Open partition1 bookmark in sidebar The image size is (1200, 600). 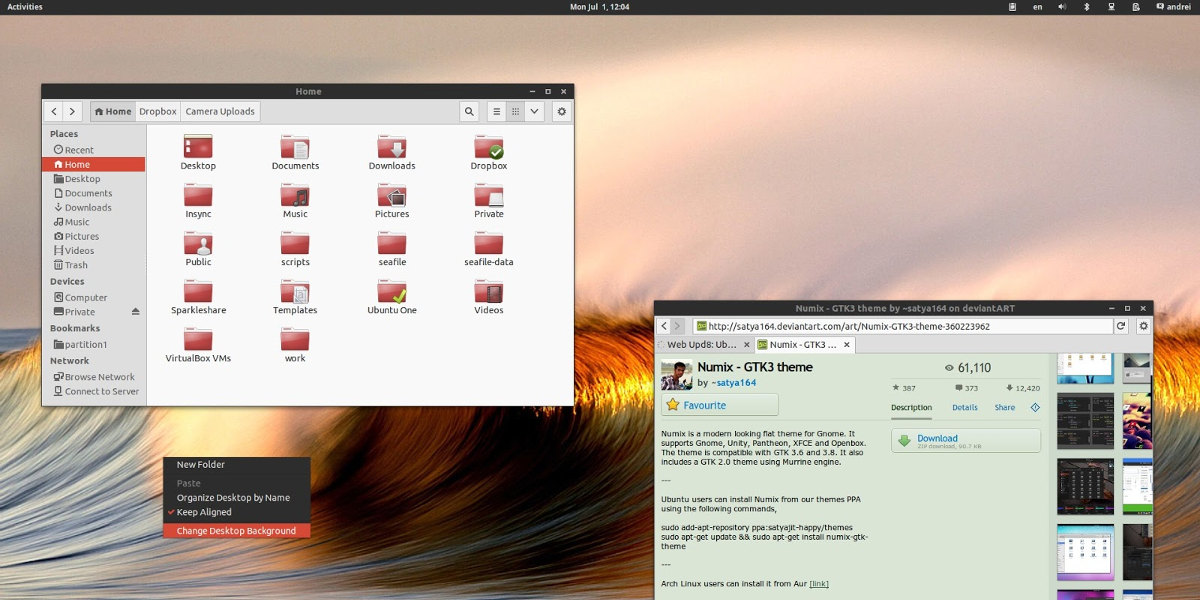click(94, 345)
